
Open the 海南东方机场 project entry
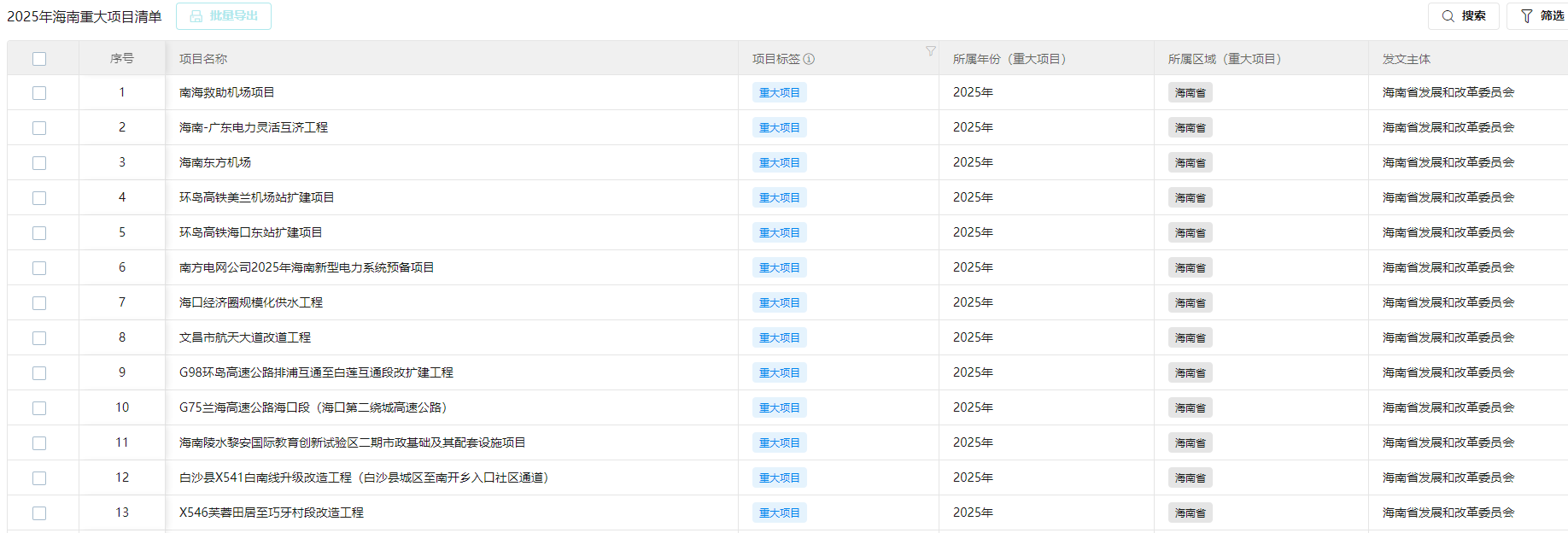click(215, 162)
